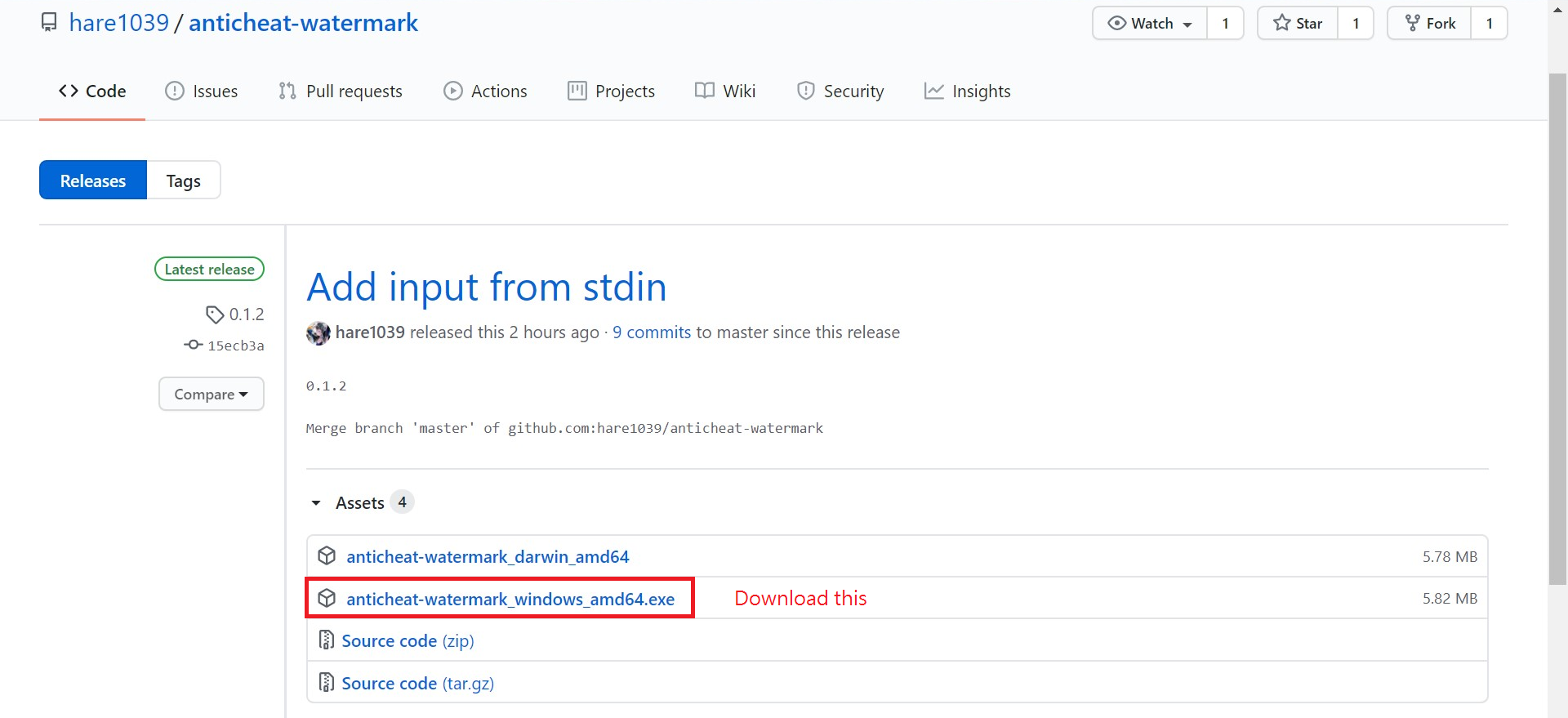Open commit 15ecb3a
This screenshot has width=1568, height=718.
point(236,346)
